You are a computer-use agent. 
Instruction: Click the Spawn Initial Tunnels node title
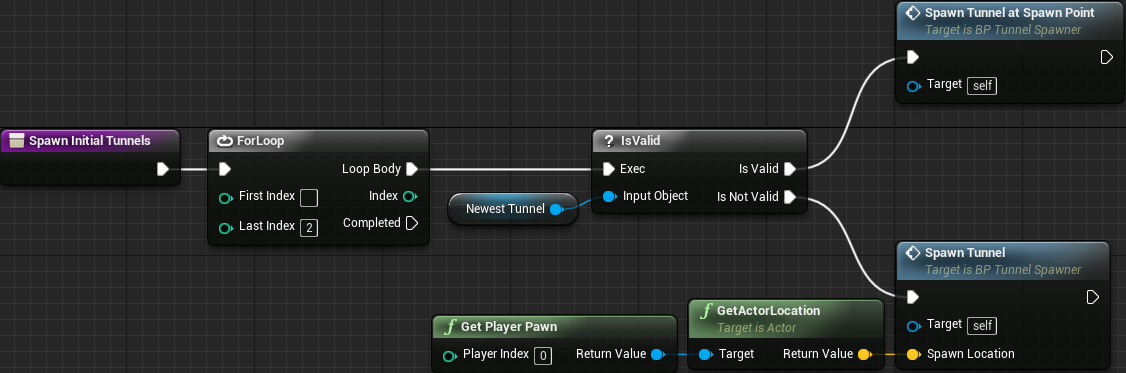(90, 141)
